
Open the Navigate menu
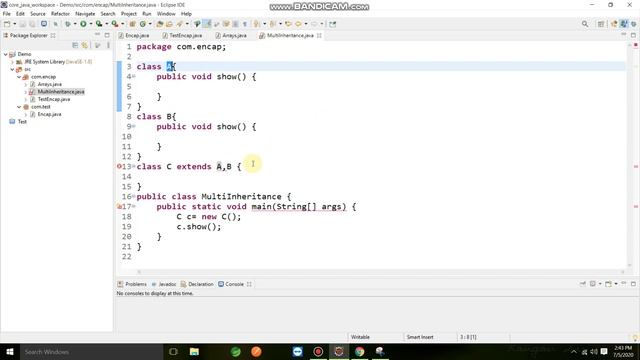point(85,14)
